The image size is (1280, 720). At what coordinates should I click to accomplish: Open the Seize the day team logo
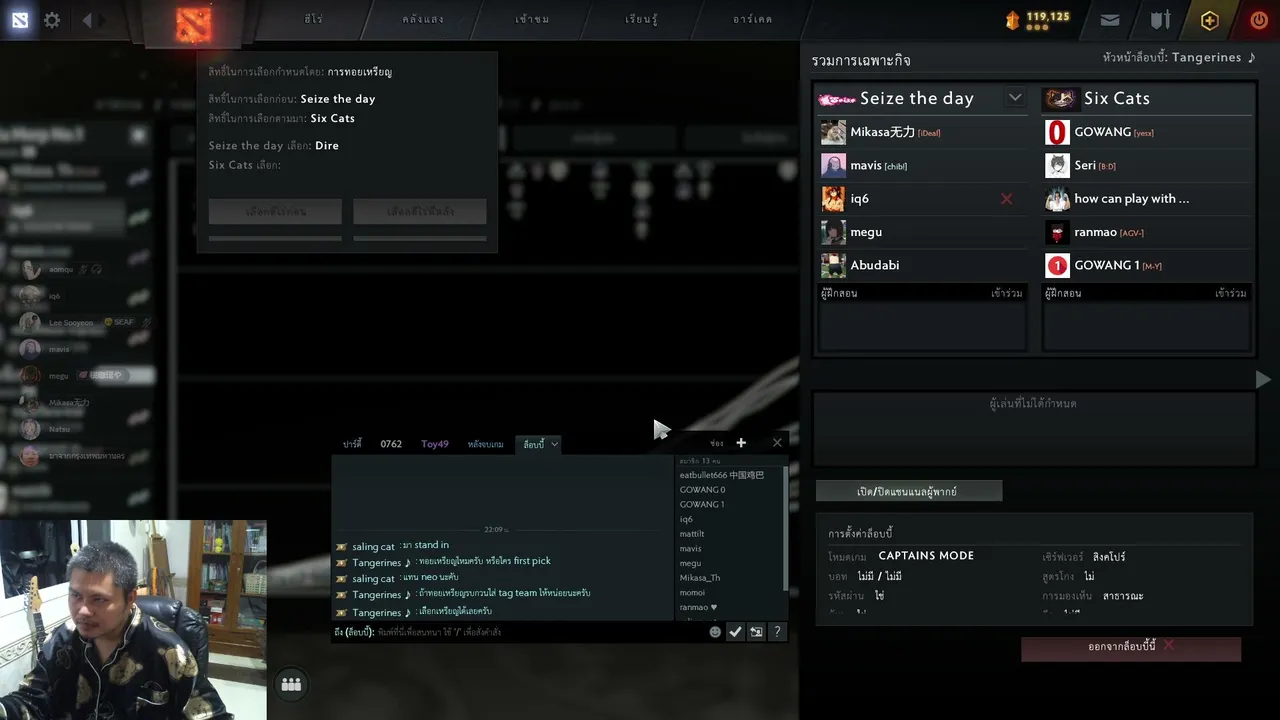click(x=837, y=98)
